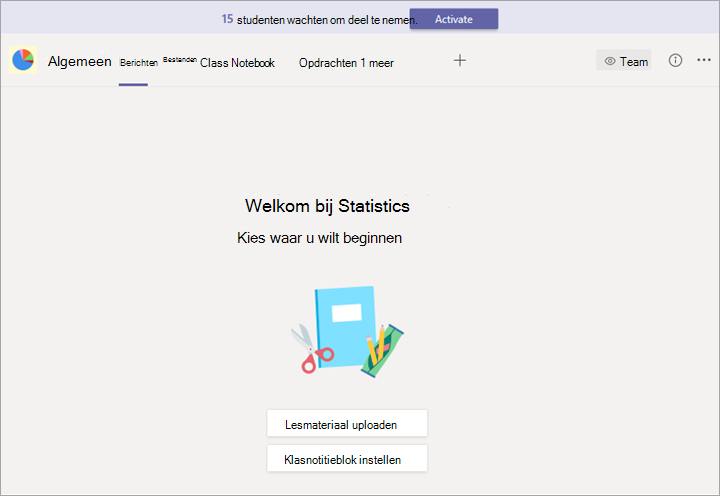Click the Team button with eye icon
This screenshot has height=496, width=720.
coord(624,60)
